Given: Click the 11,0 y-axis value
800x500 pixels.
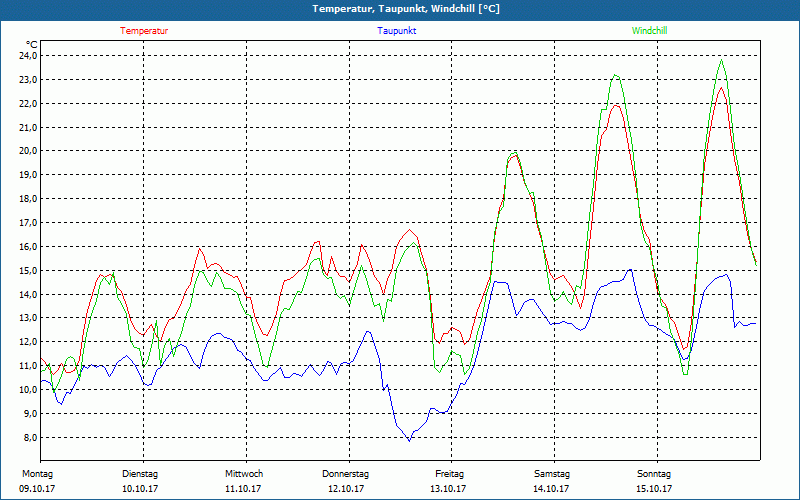Looking at the screenshot, I should 28,366.
